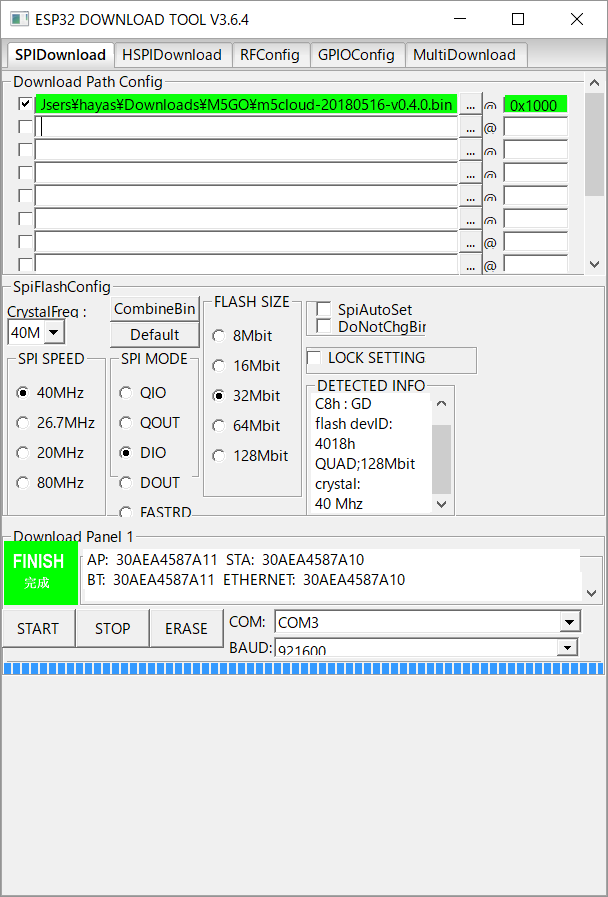Enable the fourth download path row checkbox
Image resolution: width=608 pixels, height=897 pixels.
(25, 172)
